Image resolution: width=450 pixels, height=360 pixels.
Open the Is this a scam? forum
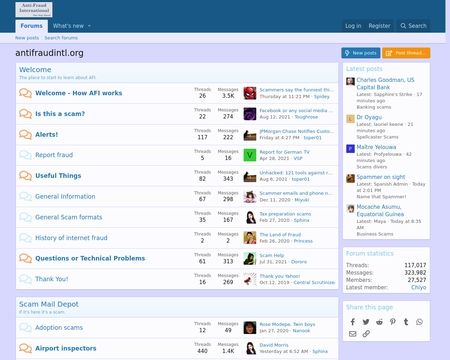coord(60,114)
